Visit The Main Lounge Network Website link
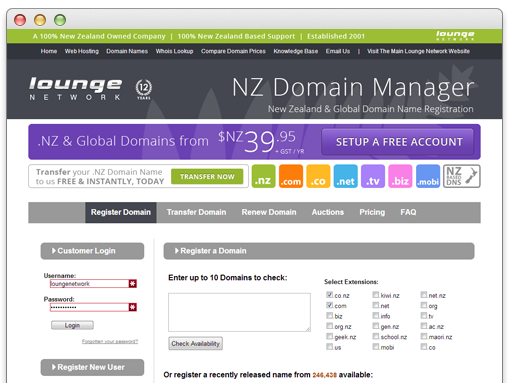 418,51
